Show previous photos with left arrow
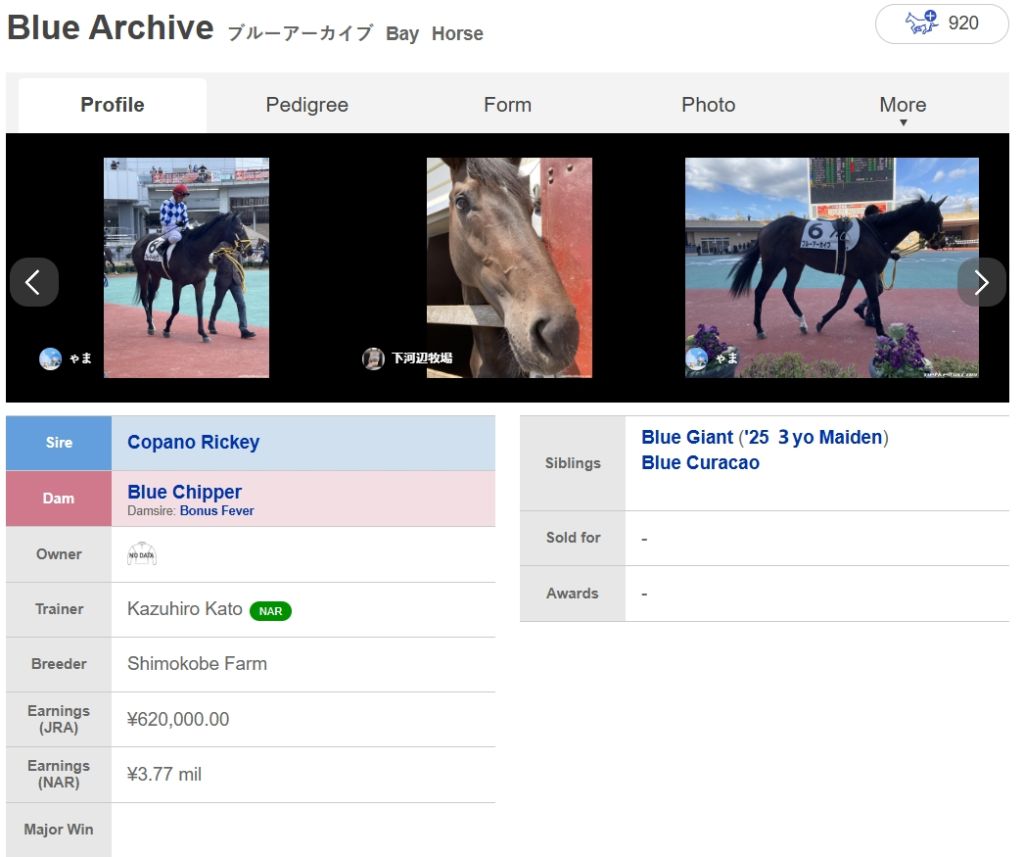This screenshot has width=1024, height=857. (34, 282)
